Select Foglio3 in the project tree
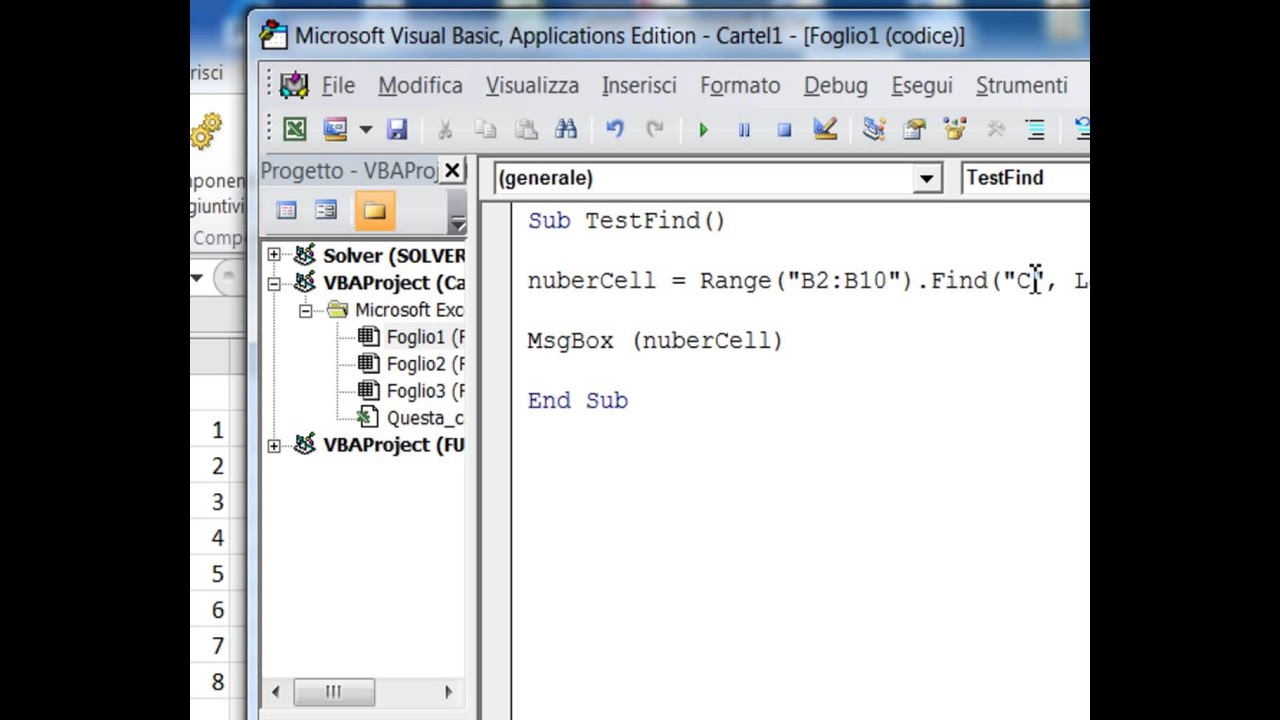Screen dimensions: 1280x720 [x=425, y=391]
